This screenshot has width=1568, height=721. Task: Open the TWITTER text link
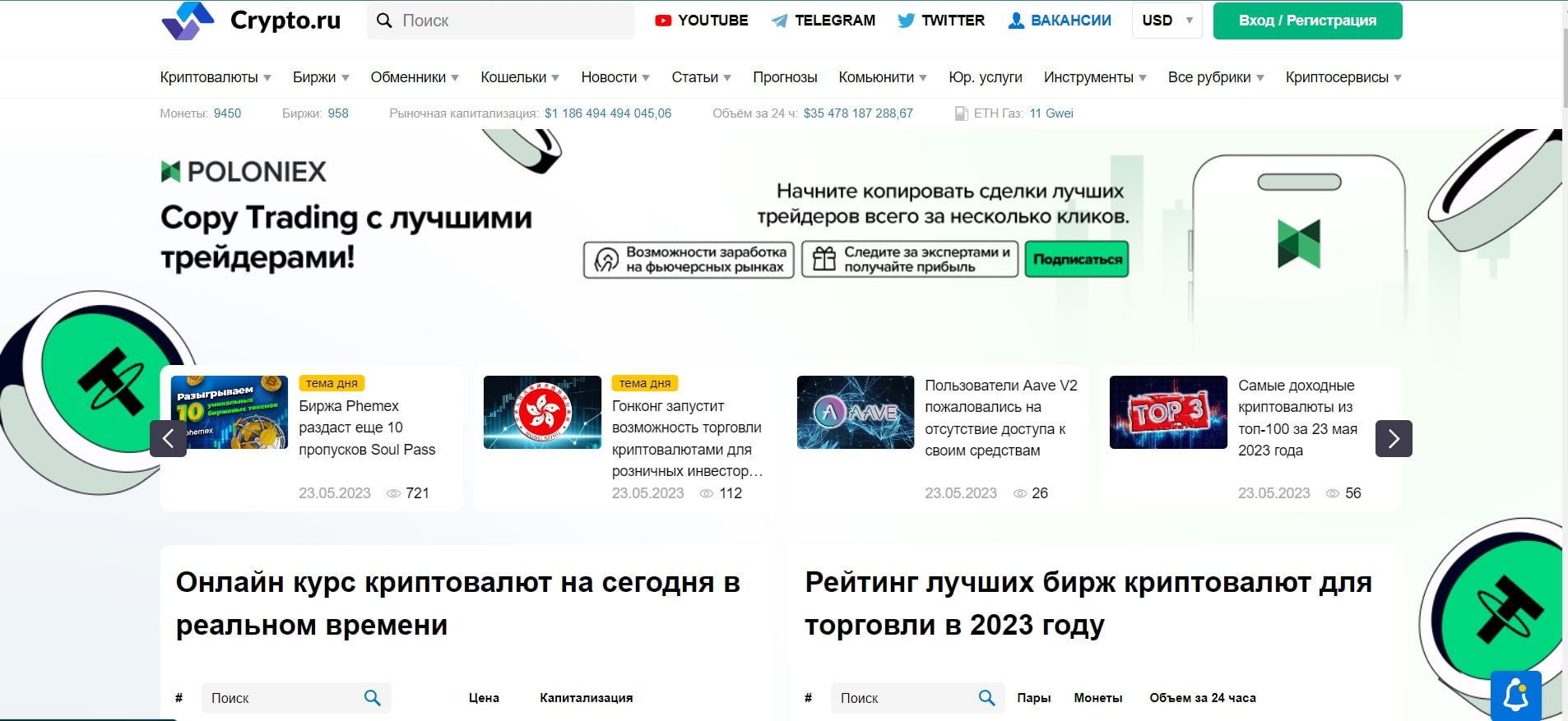[x=953, y=21]
